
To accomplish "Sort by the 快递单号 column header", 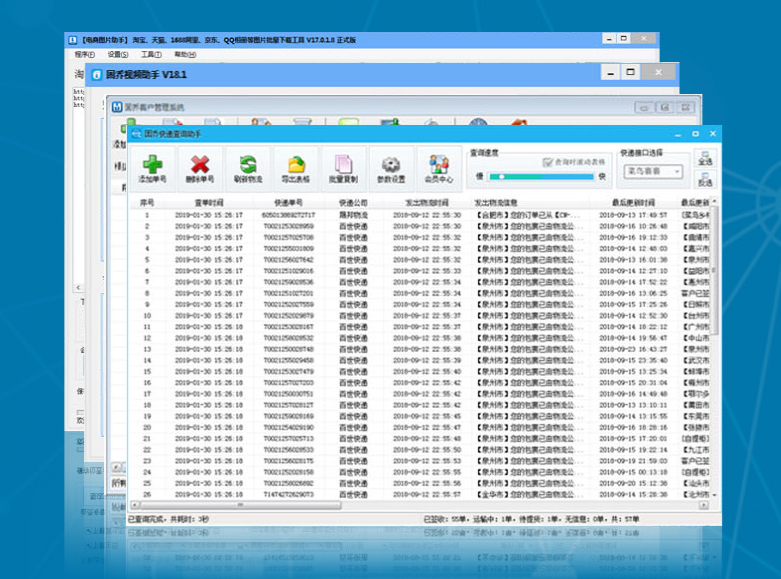I will pos(288,203).
